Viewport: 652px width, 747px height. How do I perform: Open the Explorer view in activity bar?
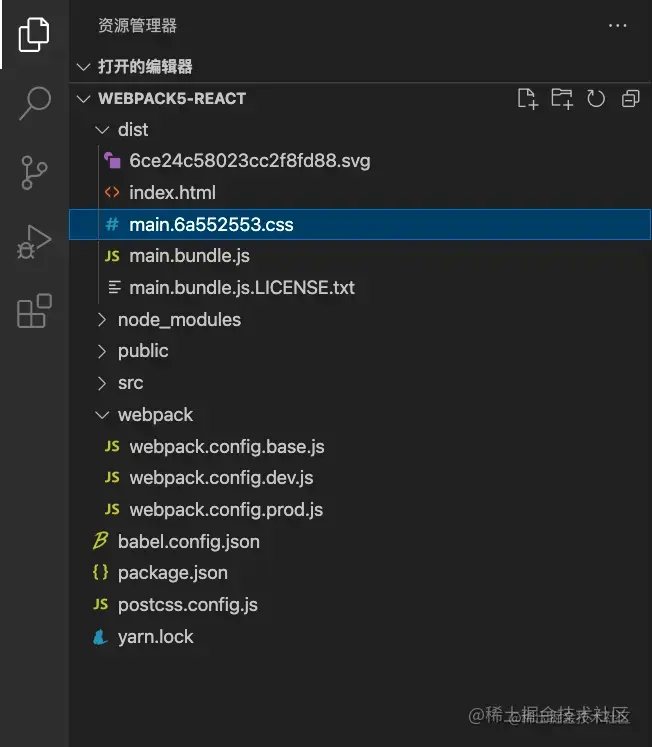coord(34,34)
